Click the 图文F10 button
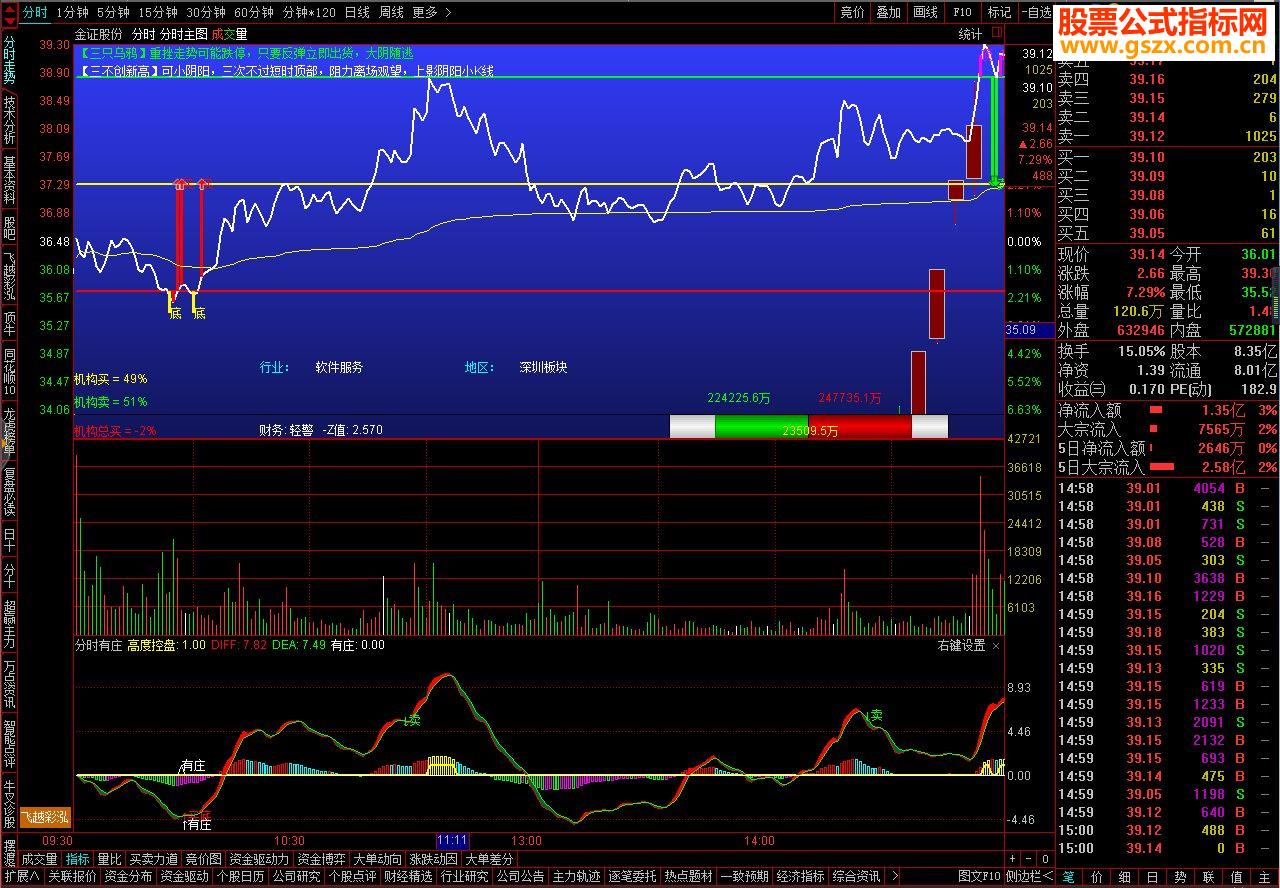 coord(979,876)
